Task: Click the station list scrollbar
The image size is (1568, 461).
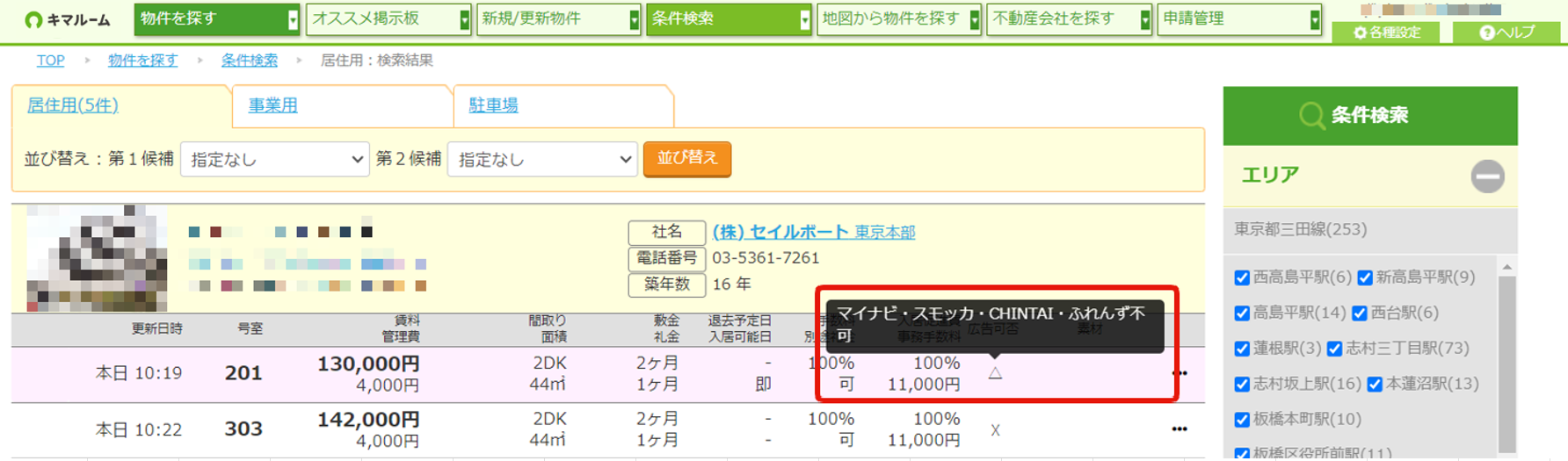Action: tap(1506, 364)
